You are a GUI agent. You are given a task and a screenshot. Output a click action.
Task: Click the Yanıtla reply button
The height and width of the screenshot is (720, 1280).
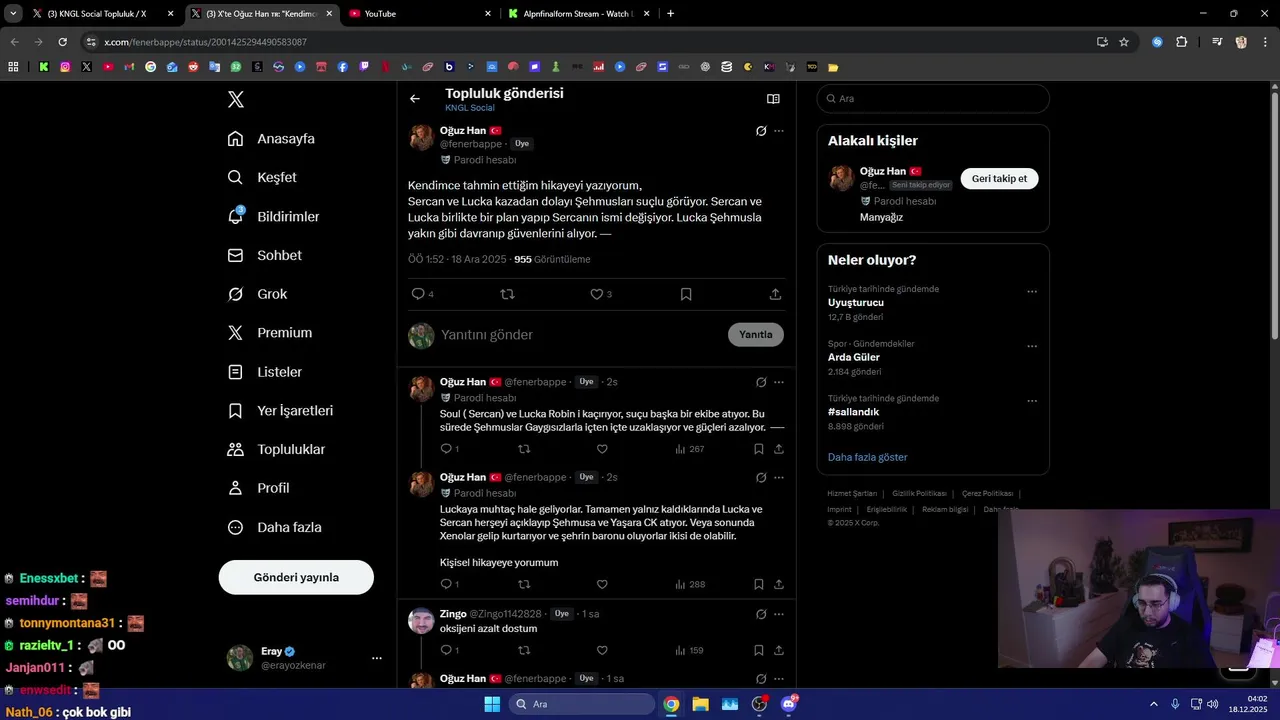point(756,334)
